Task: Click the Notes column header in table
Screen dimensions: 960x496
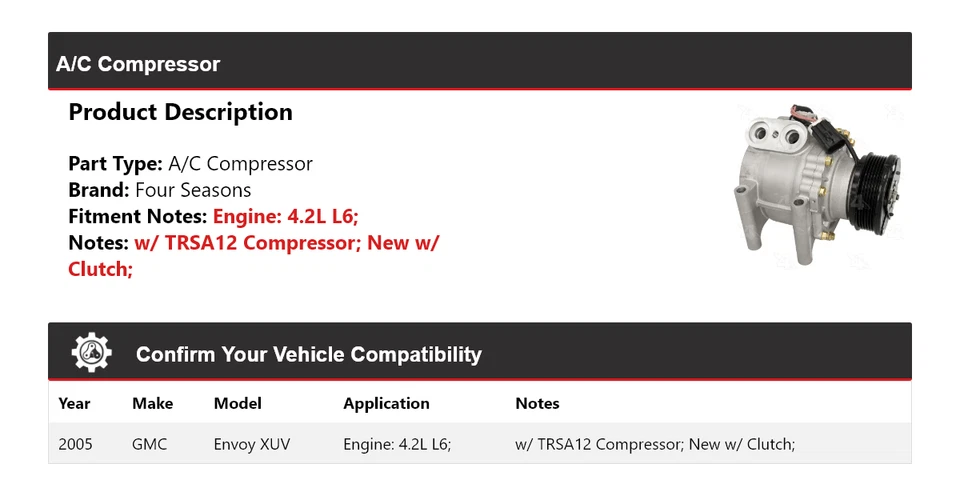Action: point(537,404)
